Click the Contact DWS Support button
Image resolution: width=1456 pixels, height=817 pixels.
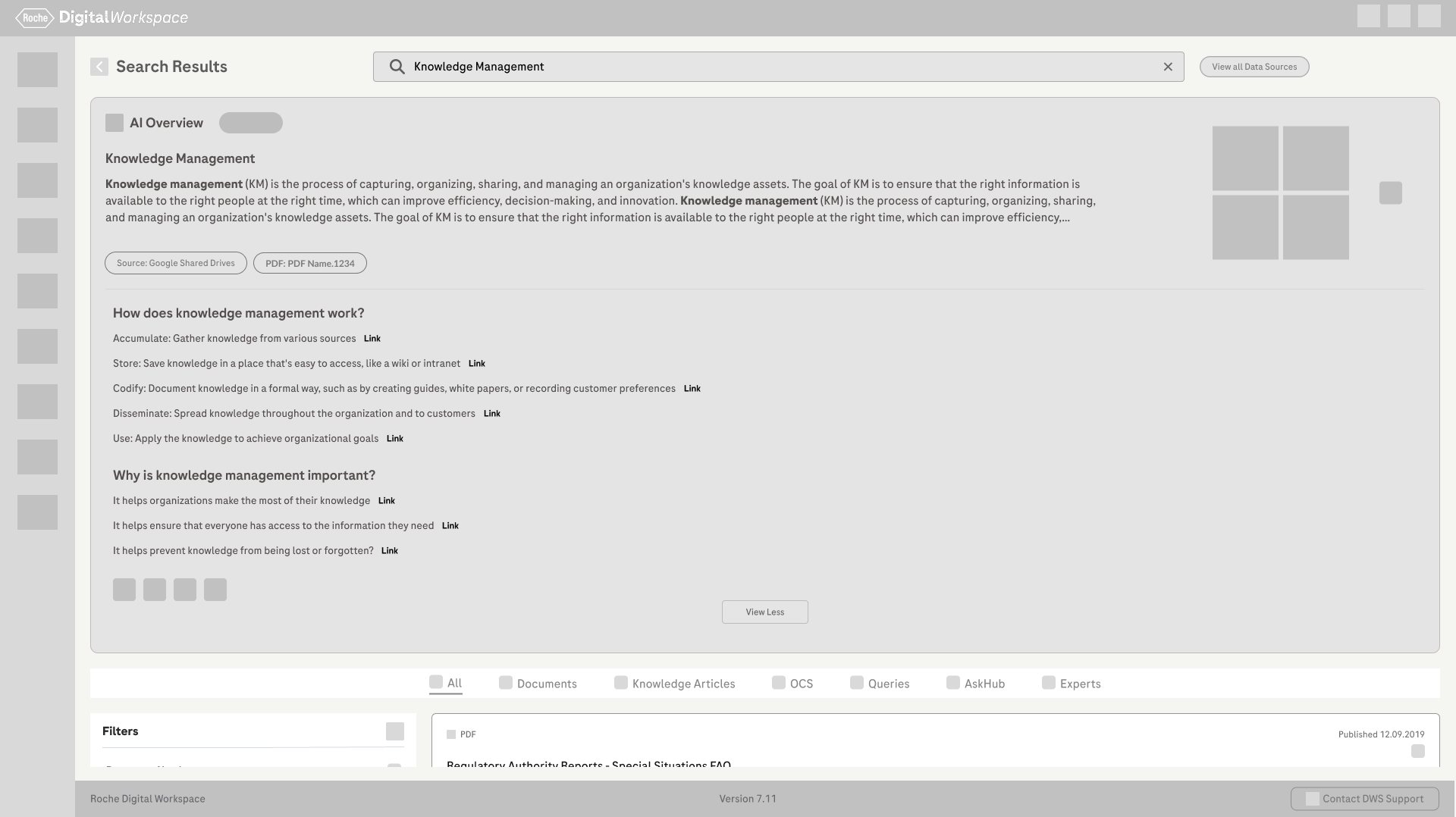coord(1364,799)
